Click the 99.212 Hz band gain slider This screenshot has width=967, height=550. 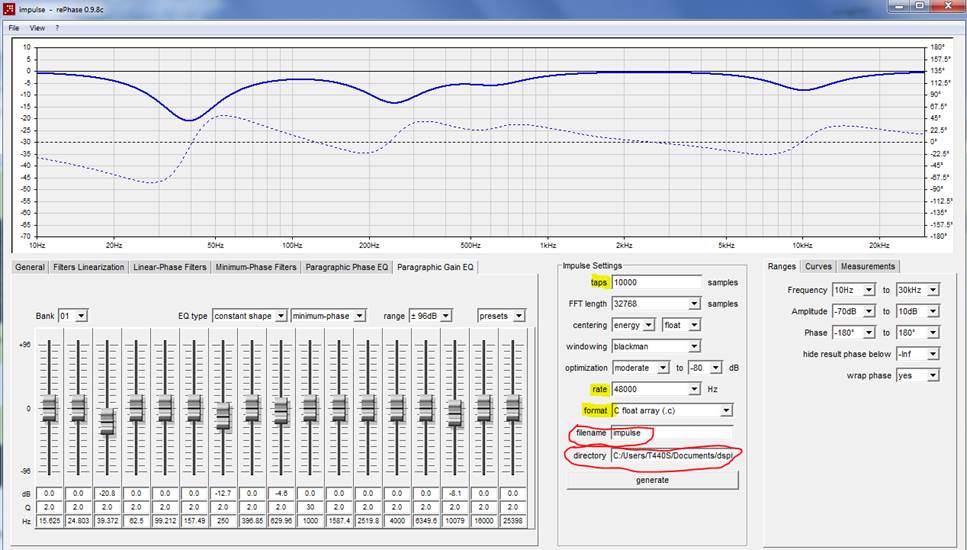[x=165, y=408]
